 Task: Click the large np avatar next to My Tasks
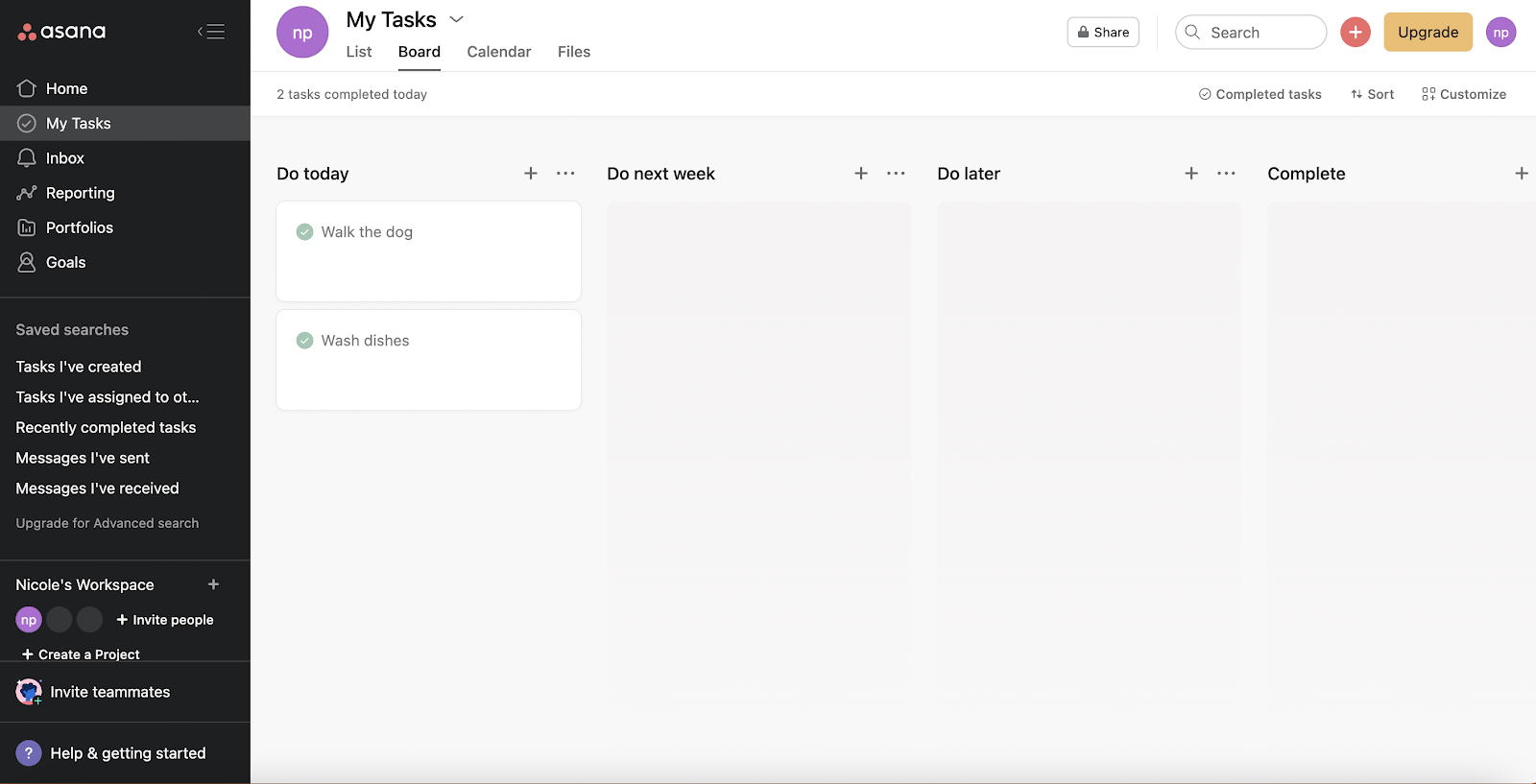(x=302, y=33)
